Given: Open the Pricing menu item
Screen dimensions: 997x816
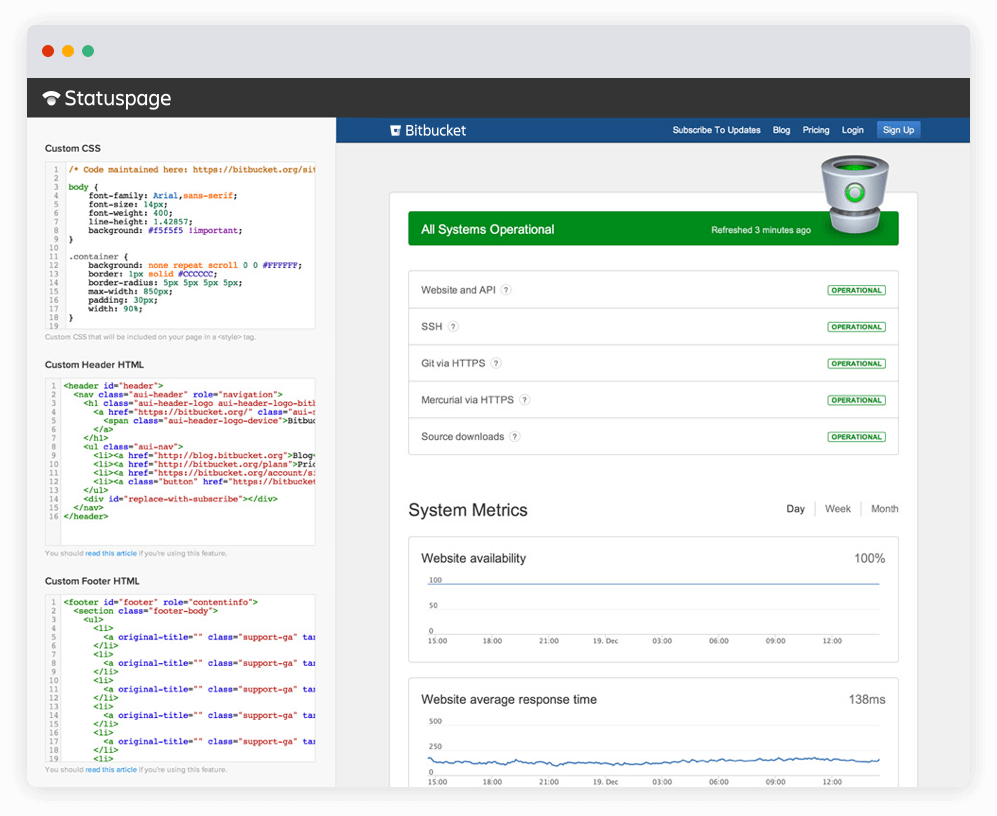Looking at the screenshot, I should tap(816, 130).
